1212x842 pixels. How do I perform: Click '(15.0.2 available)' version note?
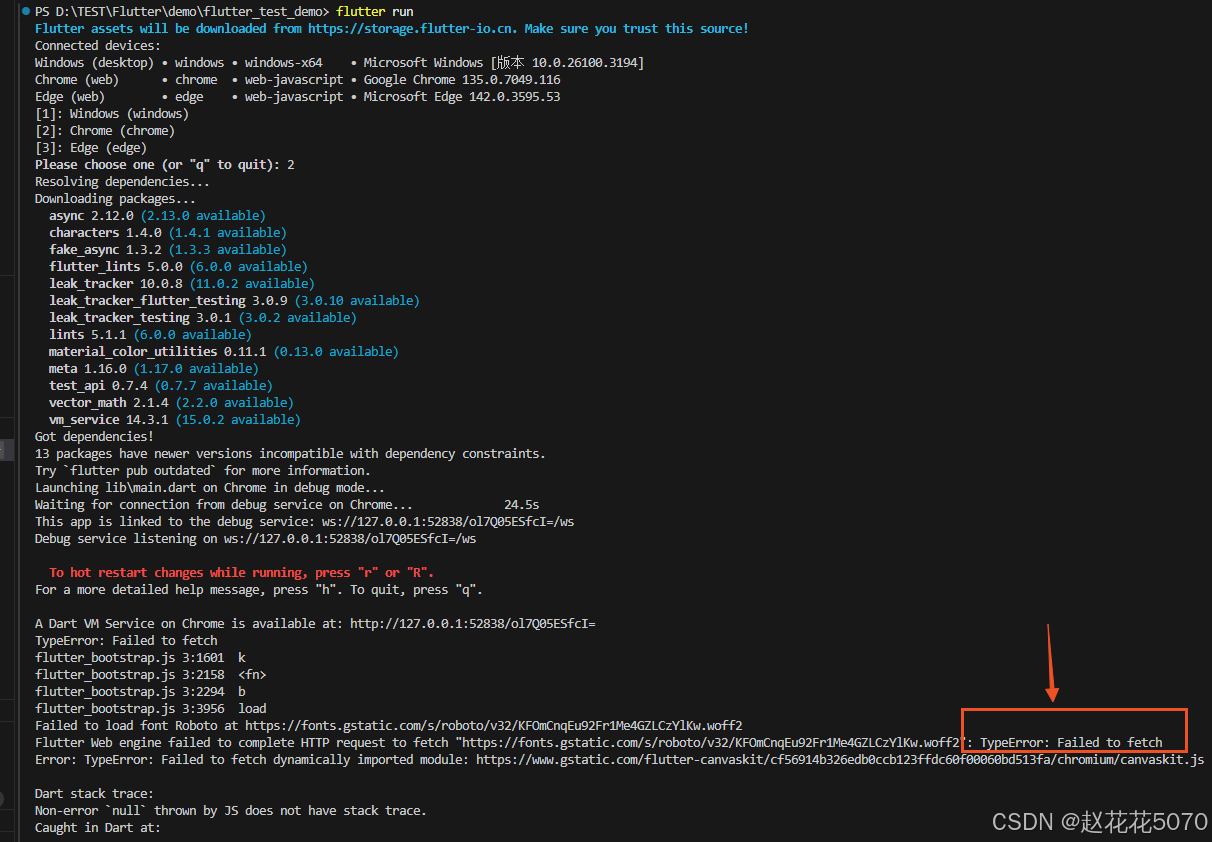pos(237,419)
